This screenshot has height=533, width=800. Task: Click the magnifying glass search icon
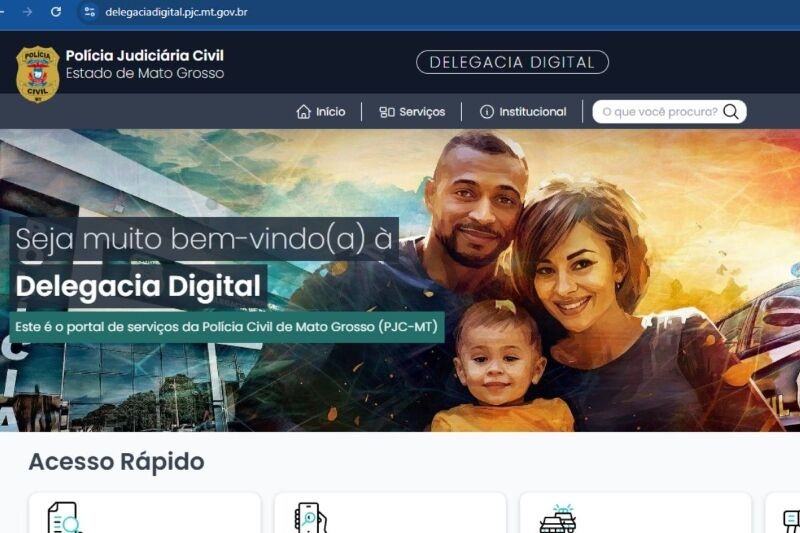tap(731, 112)
